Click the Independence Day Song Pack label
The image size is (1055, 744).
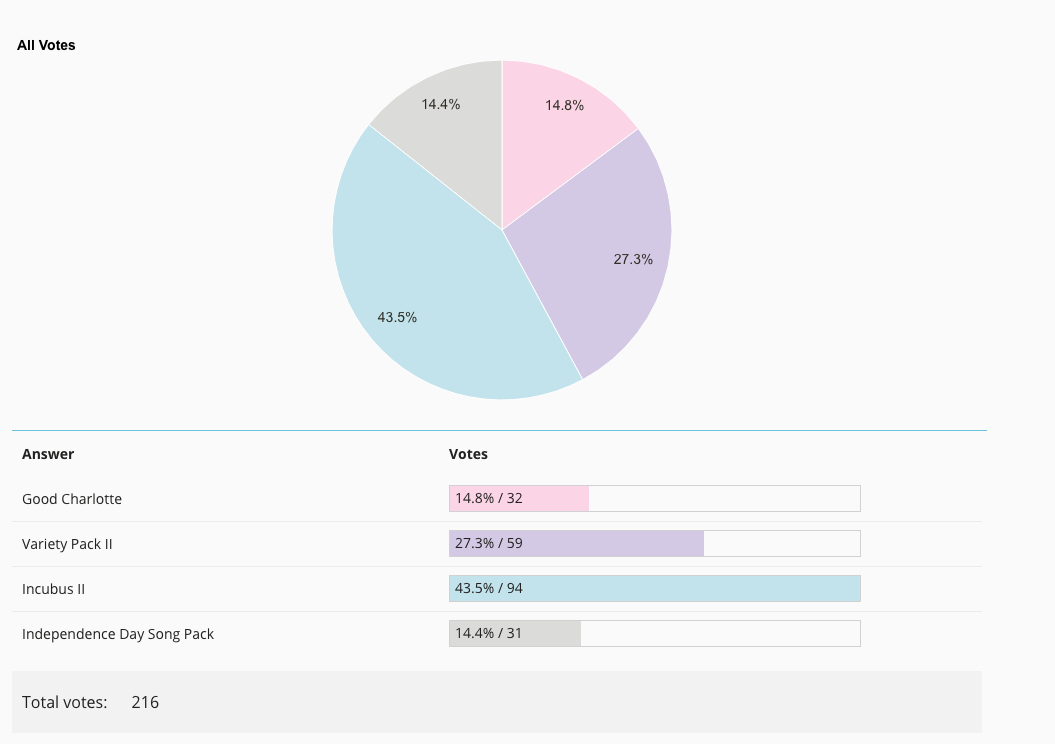[x=118, y=634]
